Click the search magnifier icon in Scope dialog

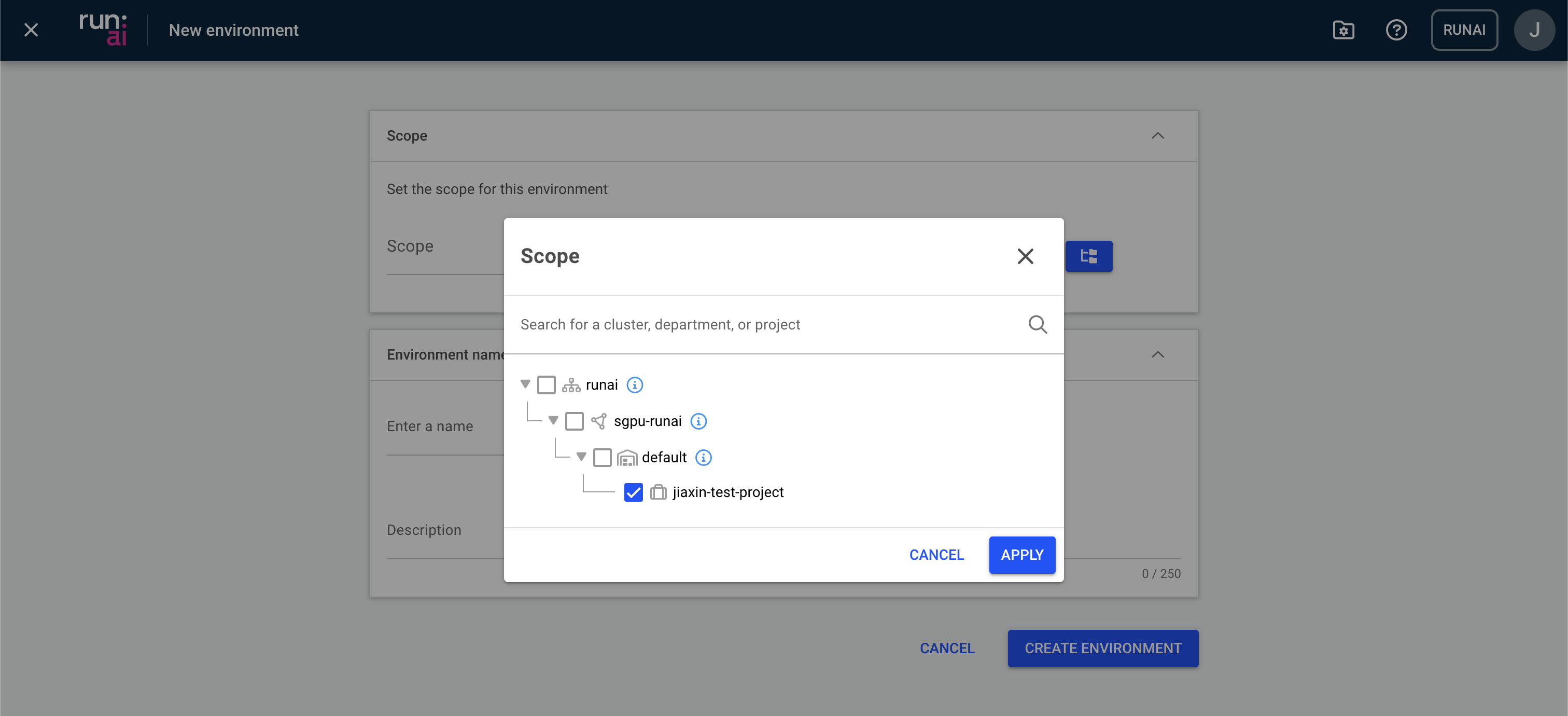pyautogui.click(x=1037, y=324)
